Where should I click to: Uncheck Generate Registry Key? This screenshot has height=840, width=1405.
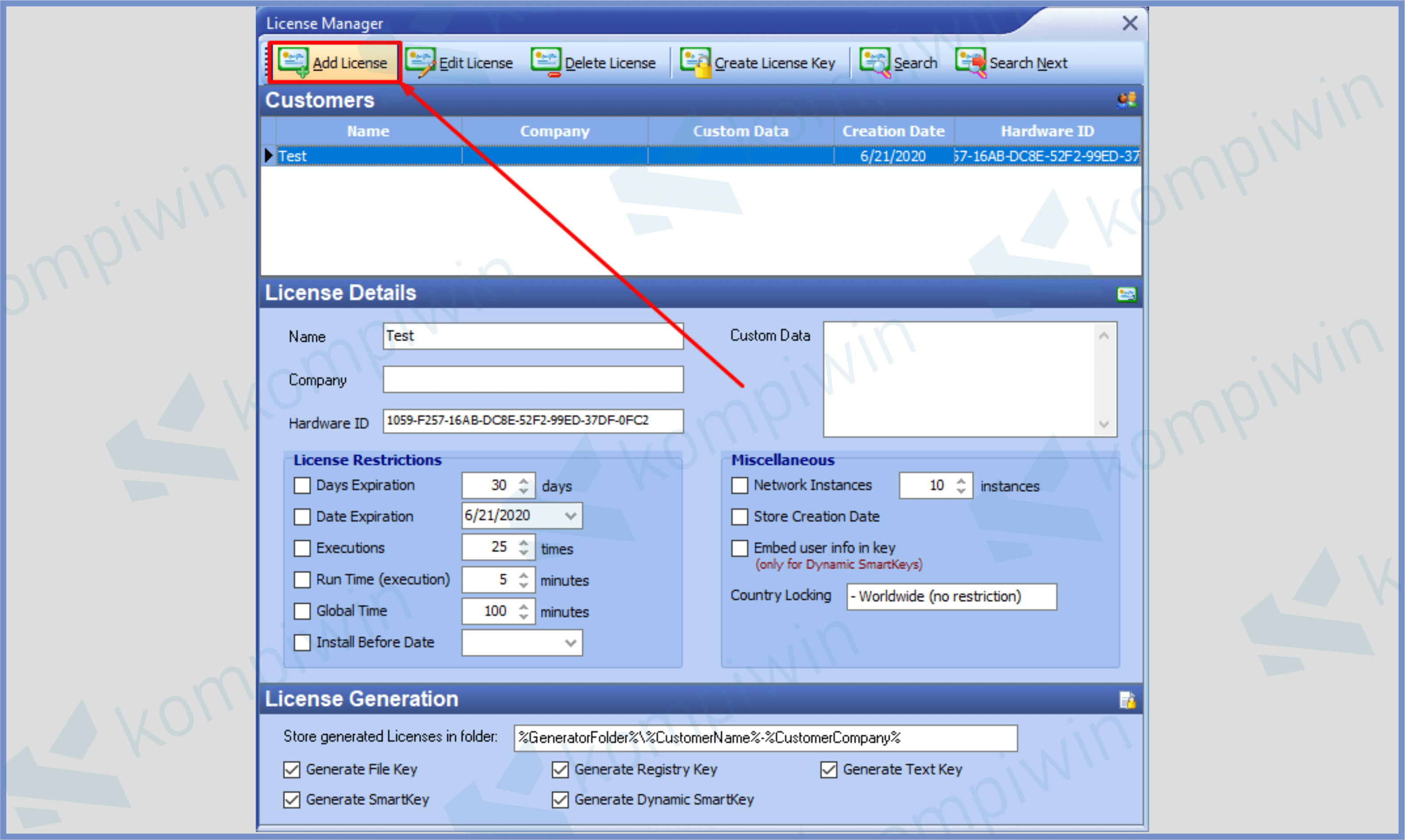[x=560, y=769]
